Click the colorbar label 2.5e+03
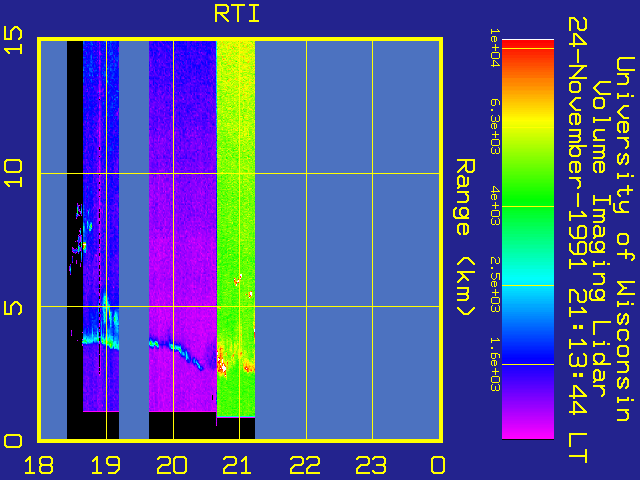This screenshot has width=640, height=480. [494, 285]
